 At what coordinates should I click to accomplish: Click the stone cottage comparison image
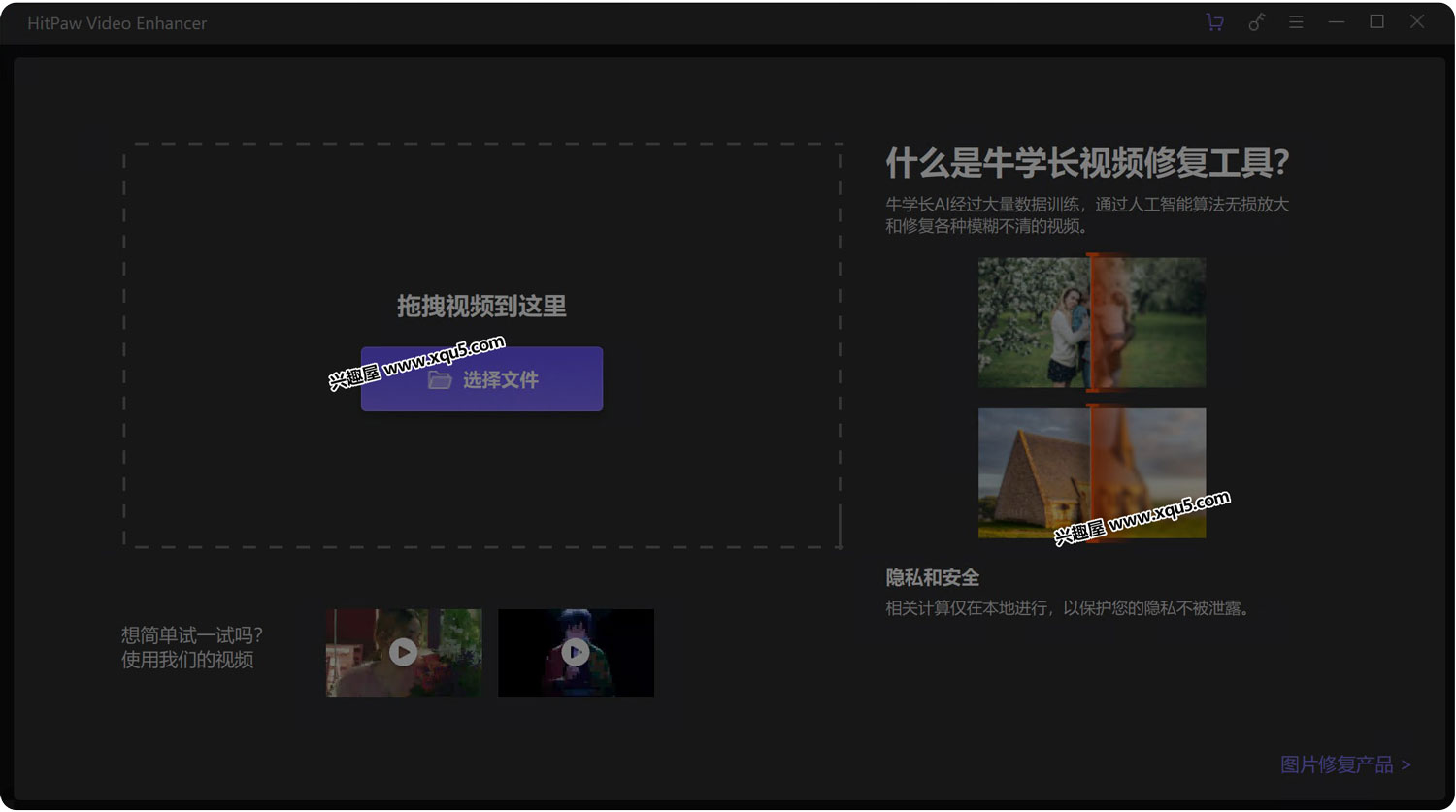coord(1092,473)
